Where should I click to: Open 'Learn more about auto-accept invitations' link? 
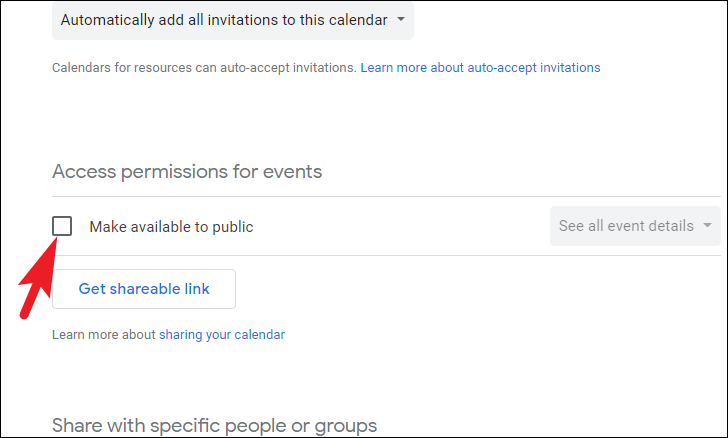[x=480, y=68]
